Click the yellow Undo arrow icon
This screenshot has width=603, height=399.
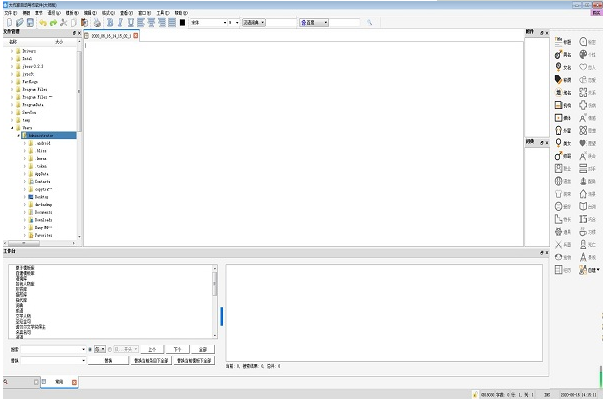point(43,23)
